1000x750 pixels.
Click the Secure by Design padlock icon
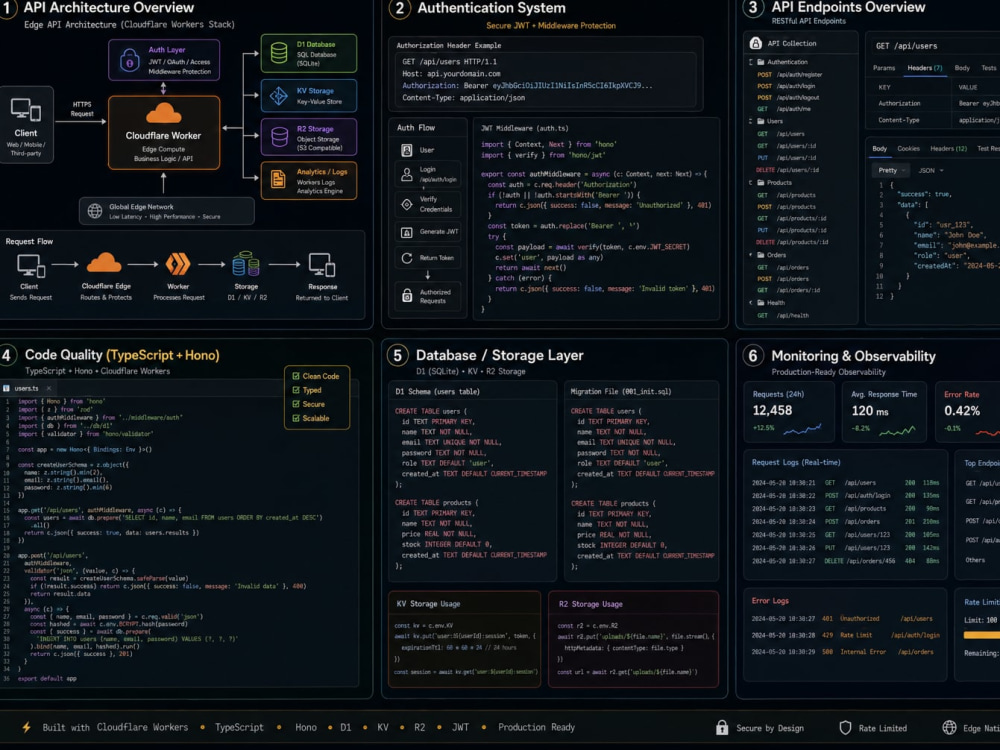point(722,728)
